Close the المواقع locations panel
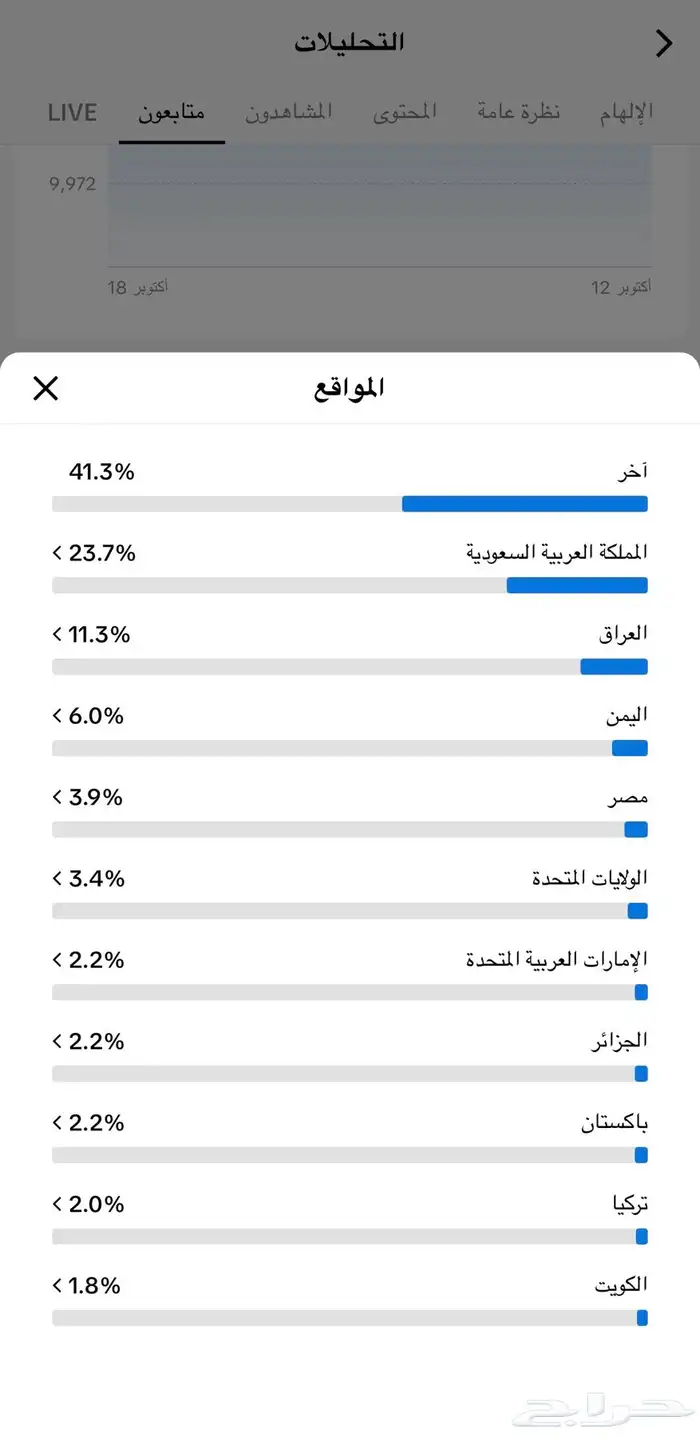The height and width of the screenshot is (1437, 700). click(x=45, y=388)
